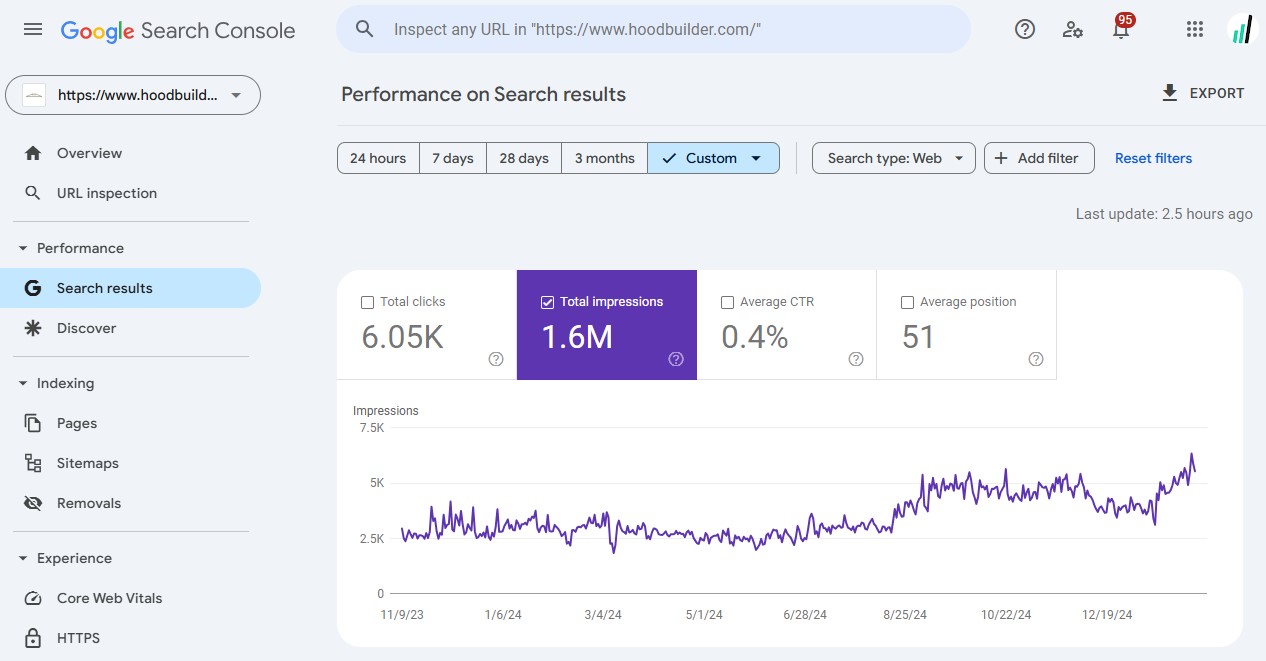
Task: Click the Search results G icon
Action: tap(33, 288)
